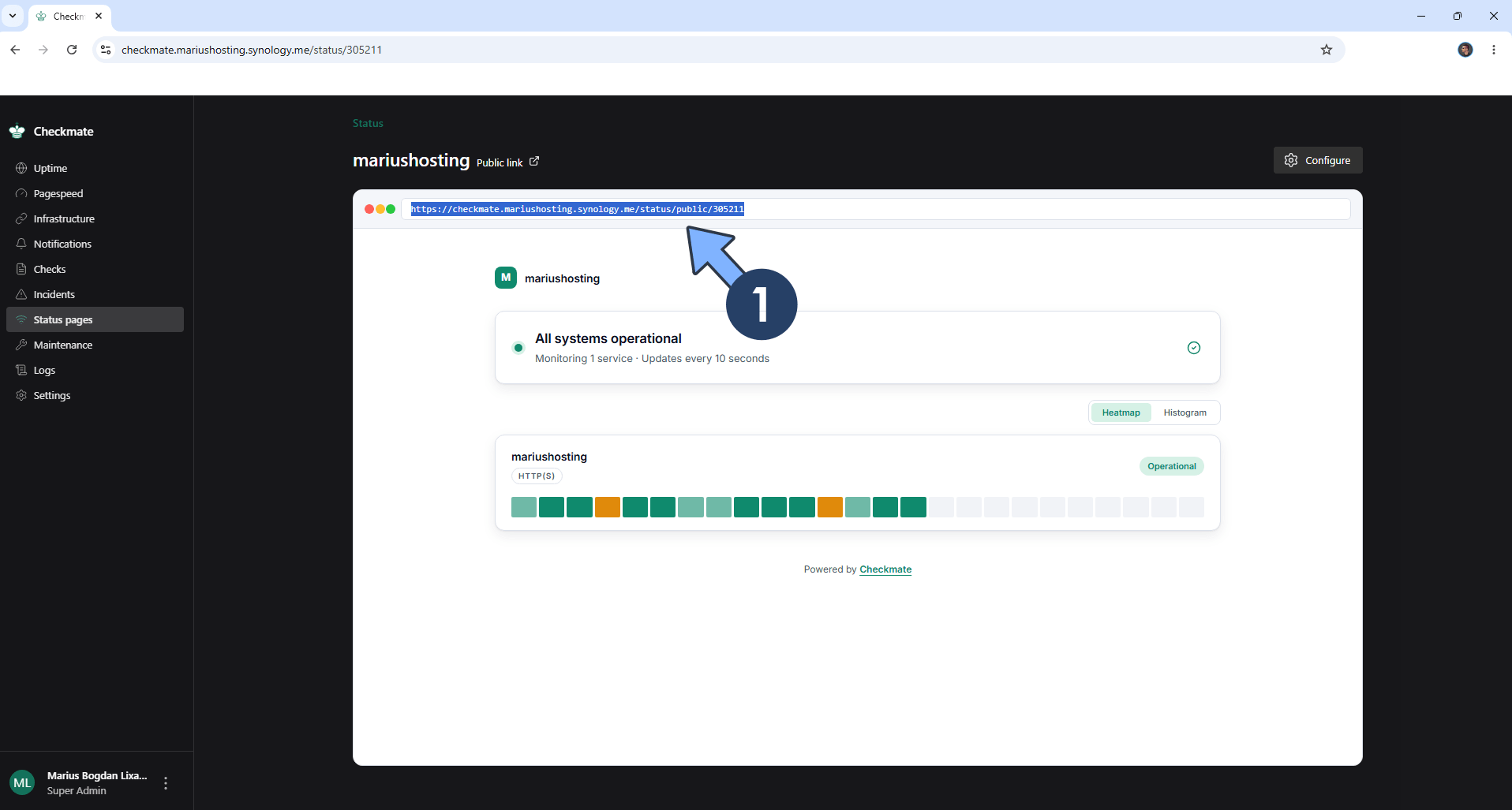Viewport: 1512px width, 810px height.
Task: Click first orange heatmap block
Action: point(608,507)
